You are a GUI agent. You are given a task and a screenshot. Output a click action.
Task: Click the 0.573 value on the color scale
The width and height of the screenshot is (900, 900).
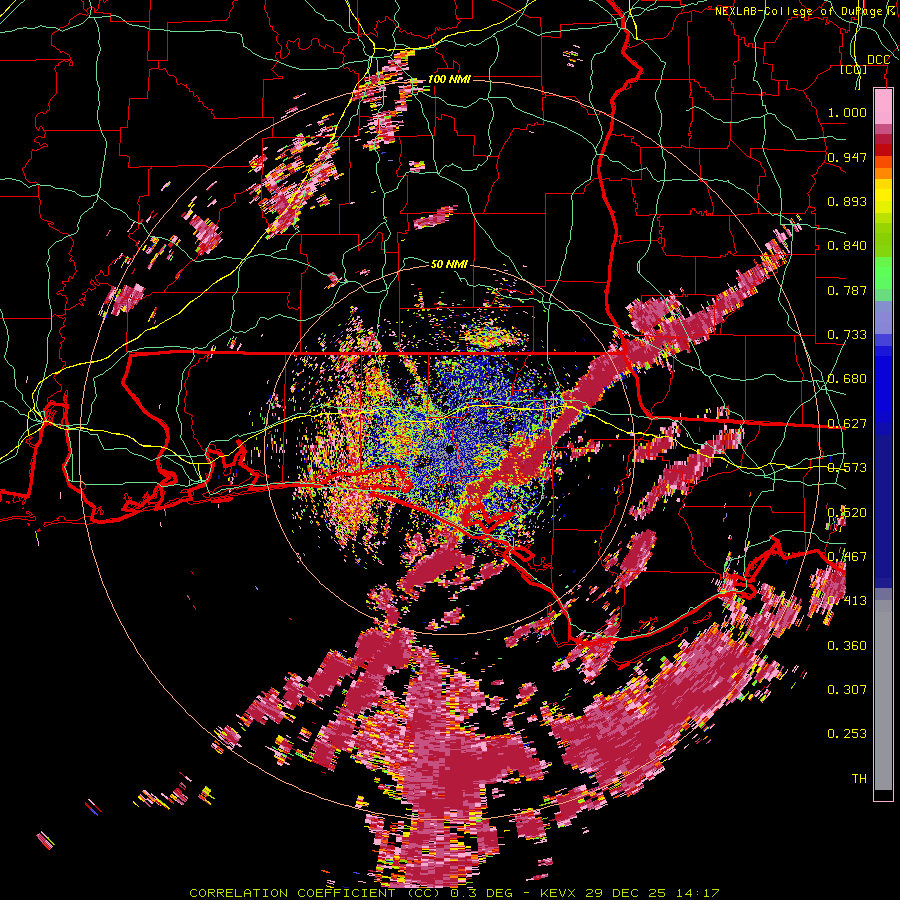pyautogui.click(x=847, y=468)
